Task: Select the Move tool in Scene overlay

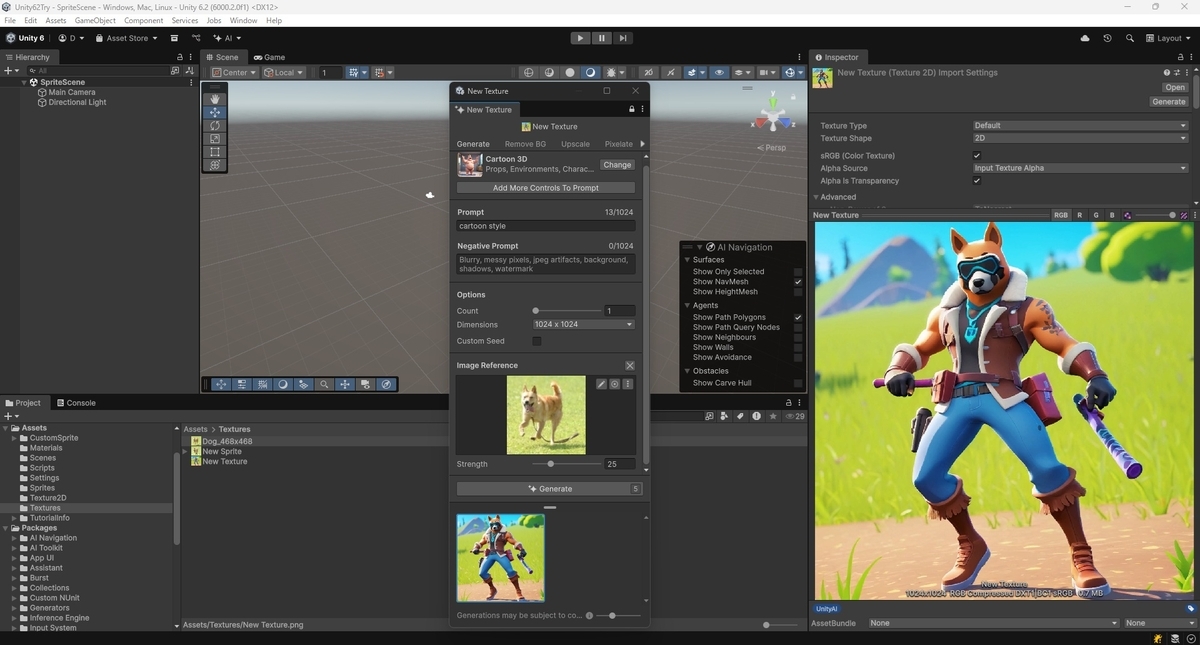Action: pos(215,113)
